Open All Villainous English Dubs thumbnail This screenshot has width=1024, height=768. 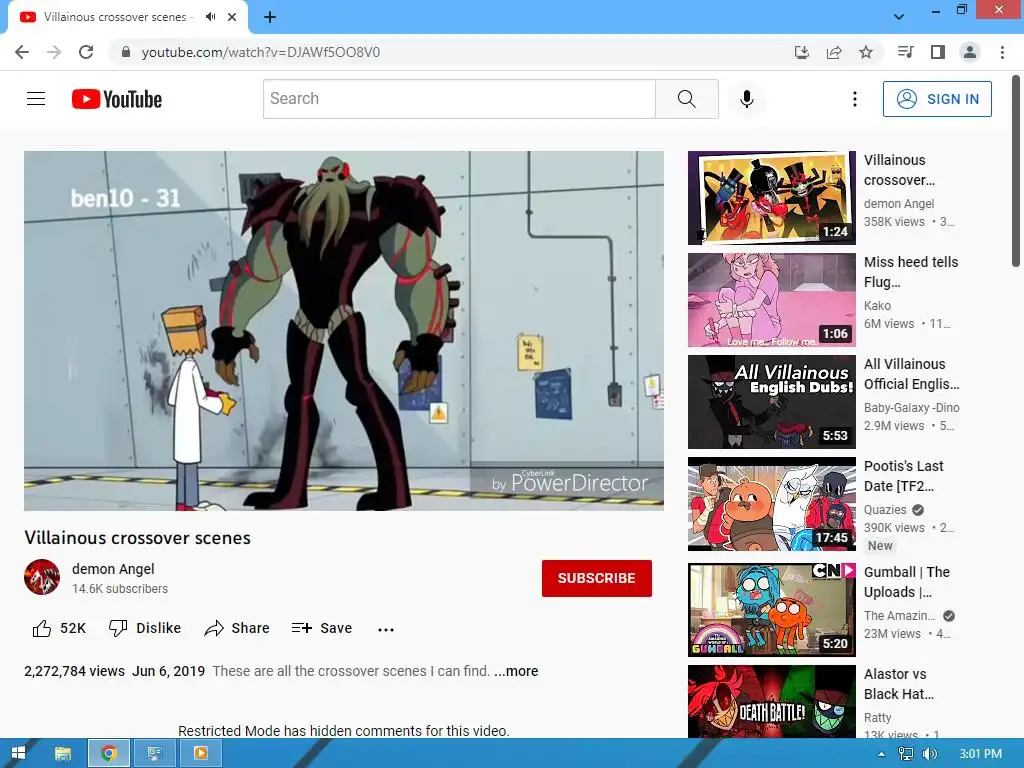[x=771, y=402]
